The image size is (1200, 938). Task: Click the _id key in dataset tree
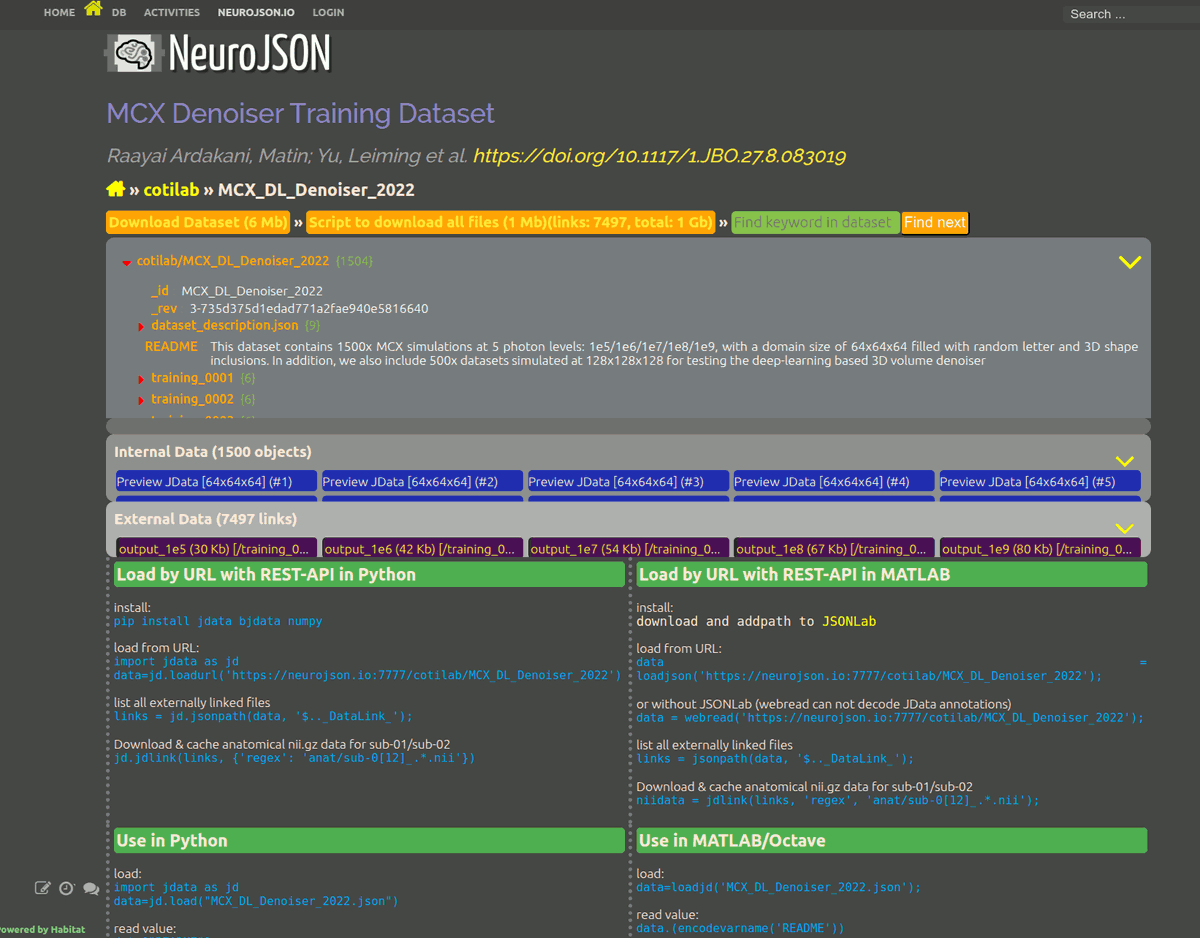pyautogui.click(x=160, y=291)
